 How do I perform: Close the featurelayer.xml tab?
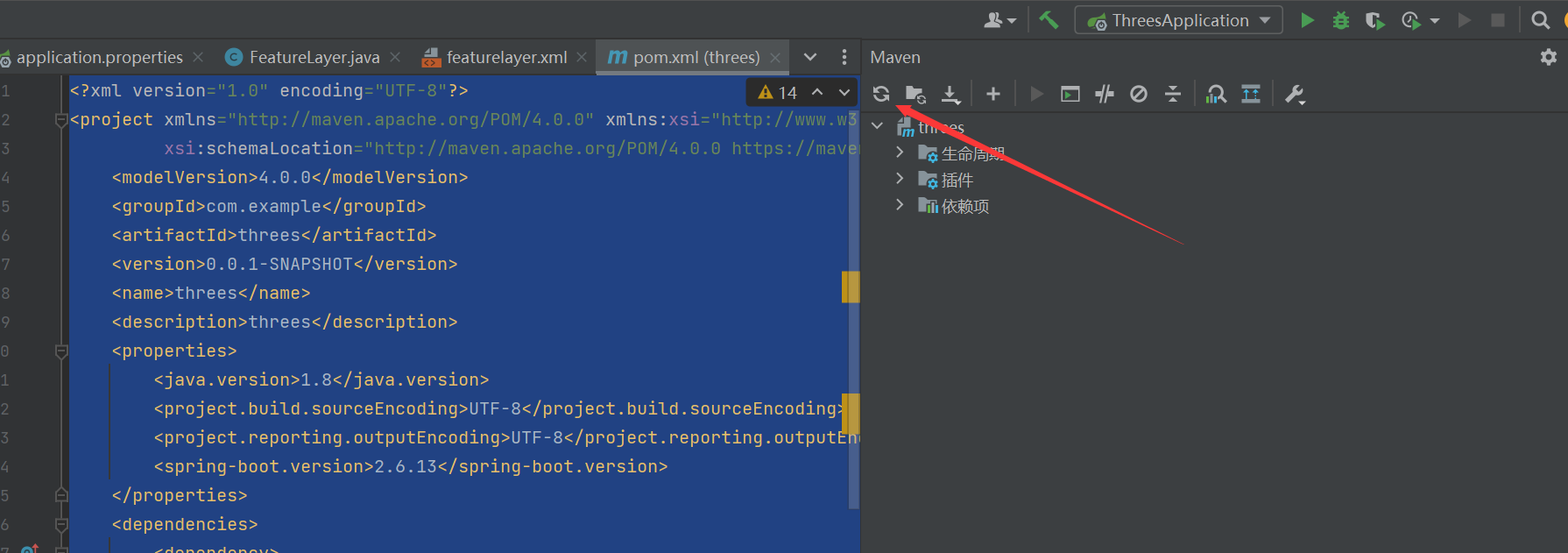[582, 57]
